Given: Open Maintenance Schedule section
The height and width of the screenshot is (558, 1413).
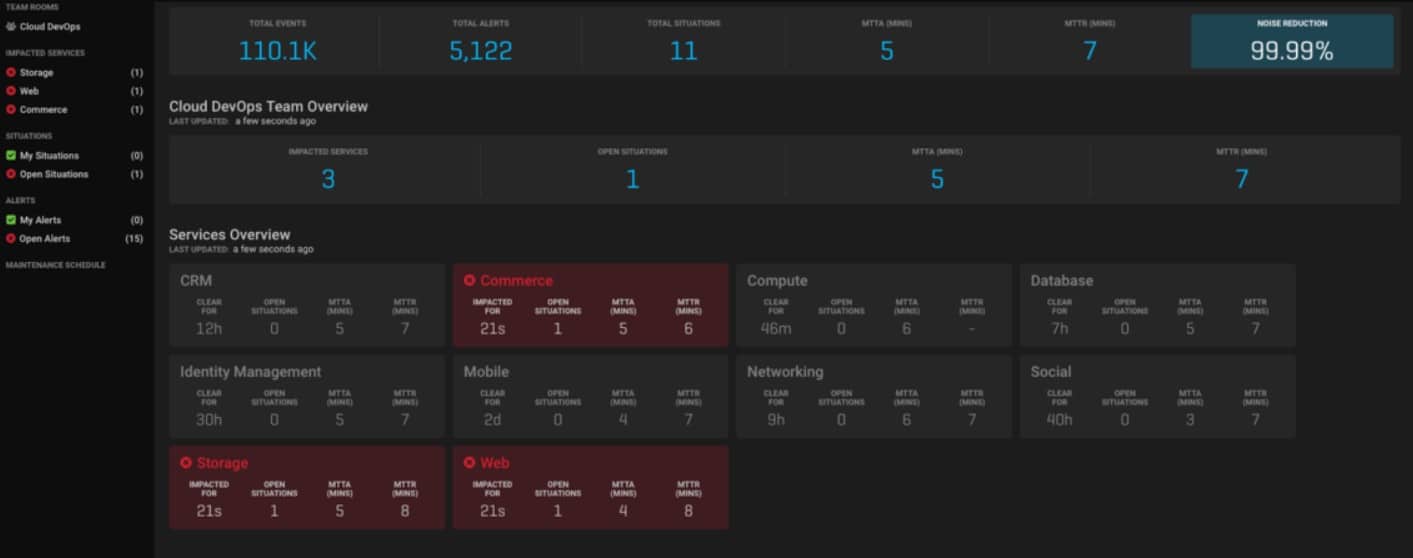Looking at the screenshot, I should click(55, 265).
